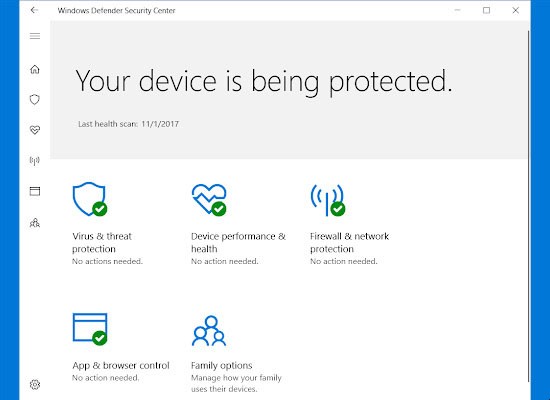
Task: Select sidebar App & browser window icon
Action: pos(35,191)
